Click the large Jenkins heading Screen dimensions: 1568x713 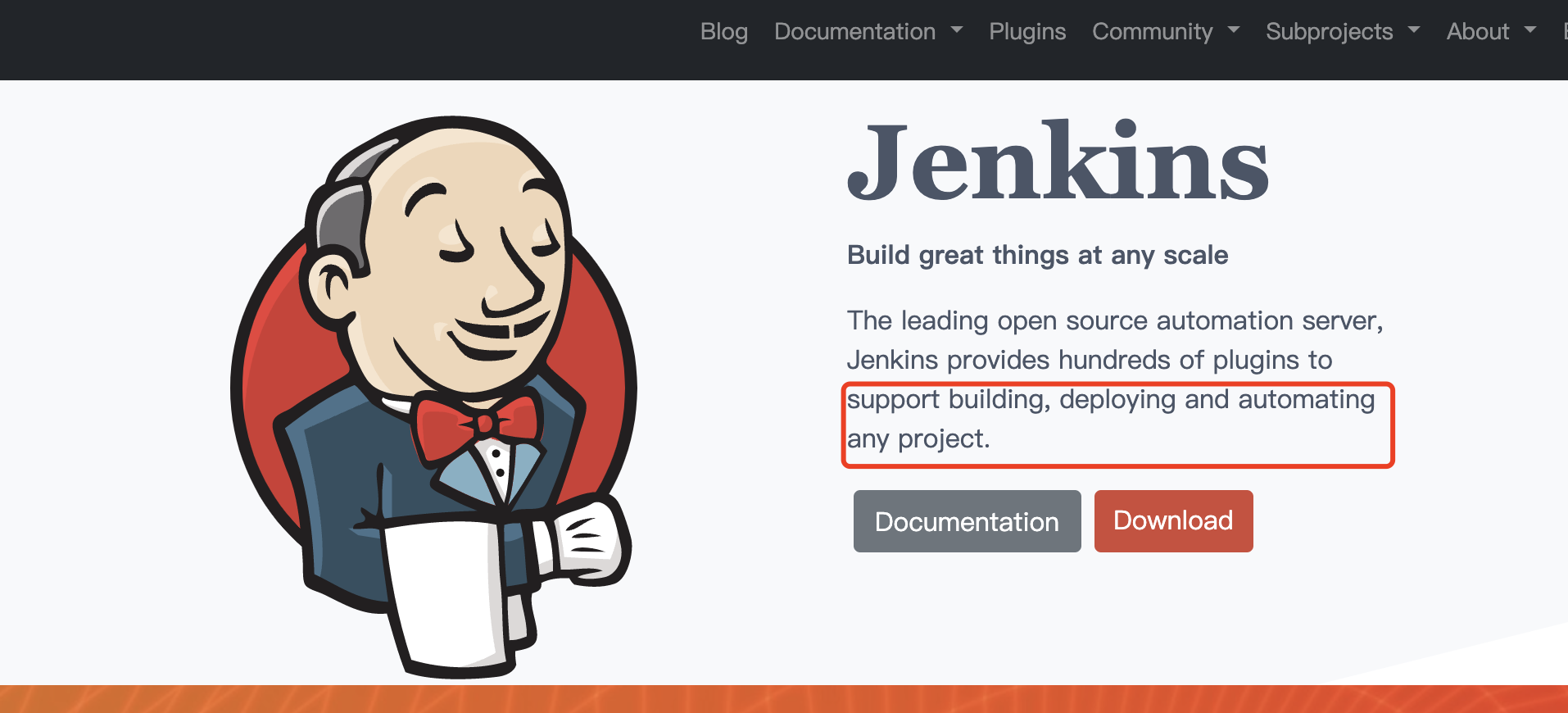point(1058,162)
